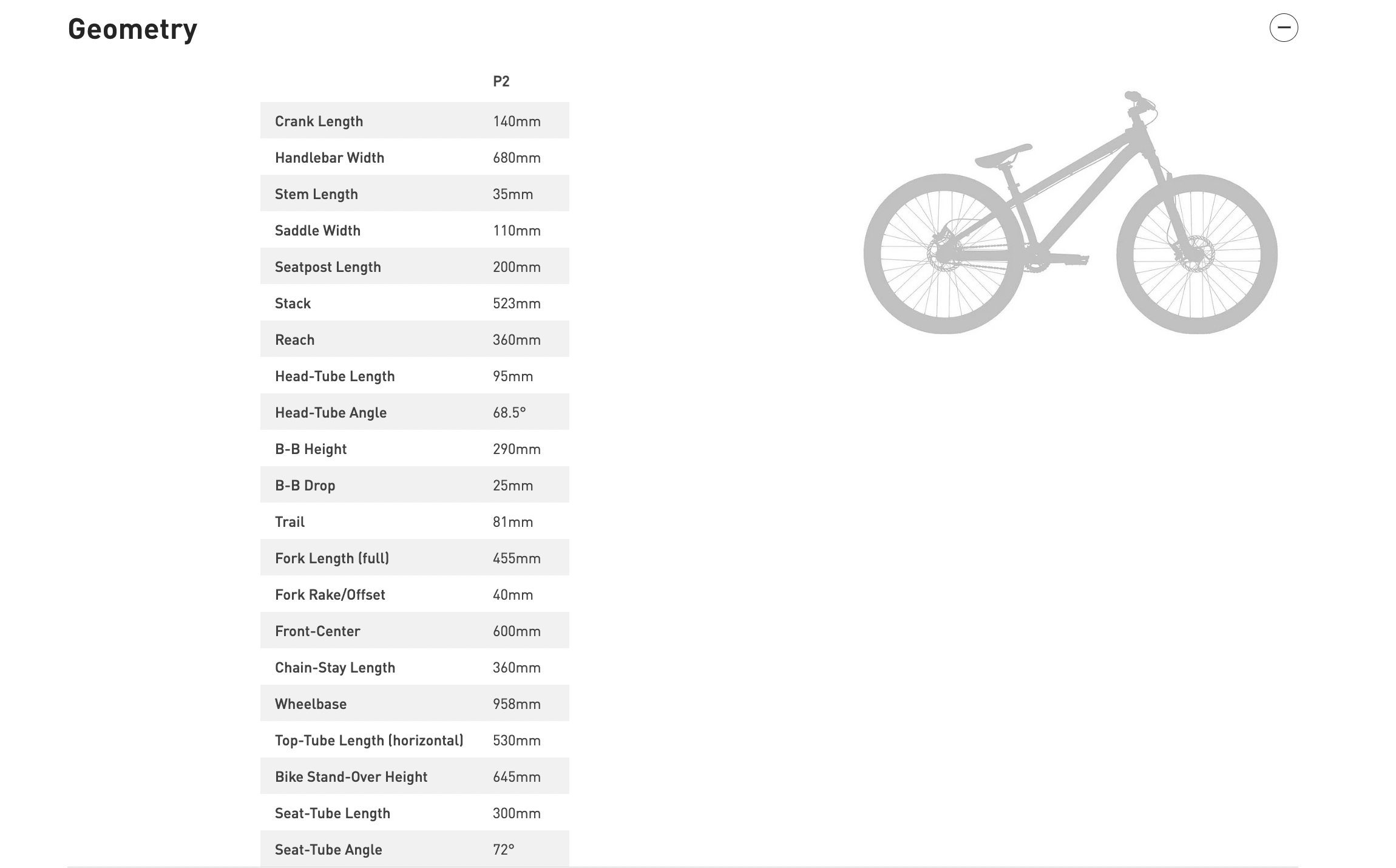Click the Stack measurement 523mm
This screenshot has width=1396, height=868.
[515, 302]
